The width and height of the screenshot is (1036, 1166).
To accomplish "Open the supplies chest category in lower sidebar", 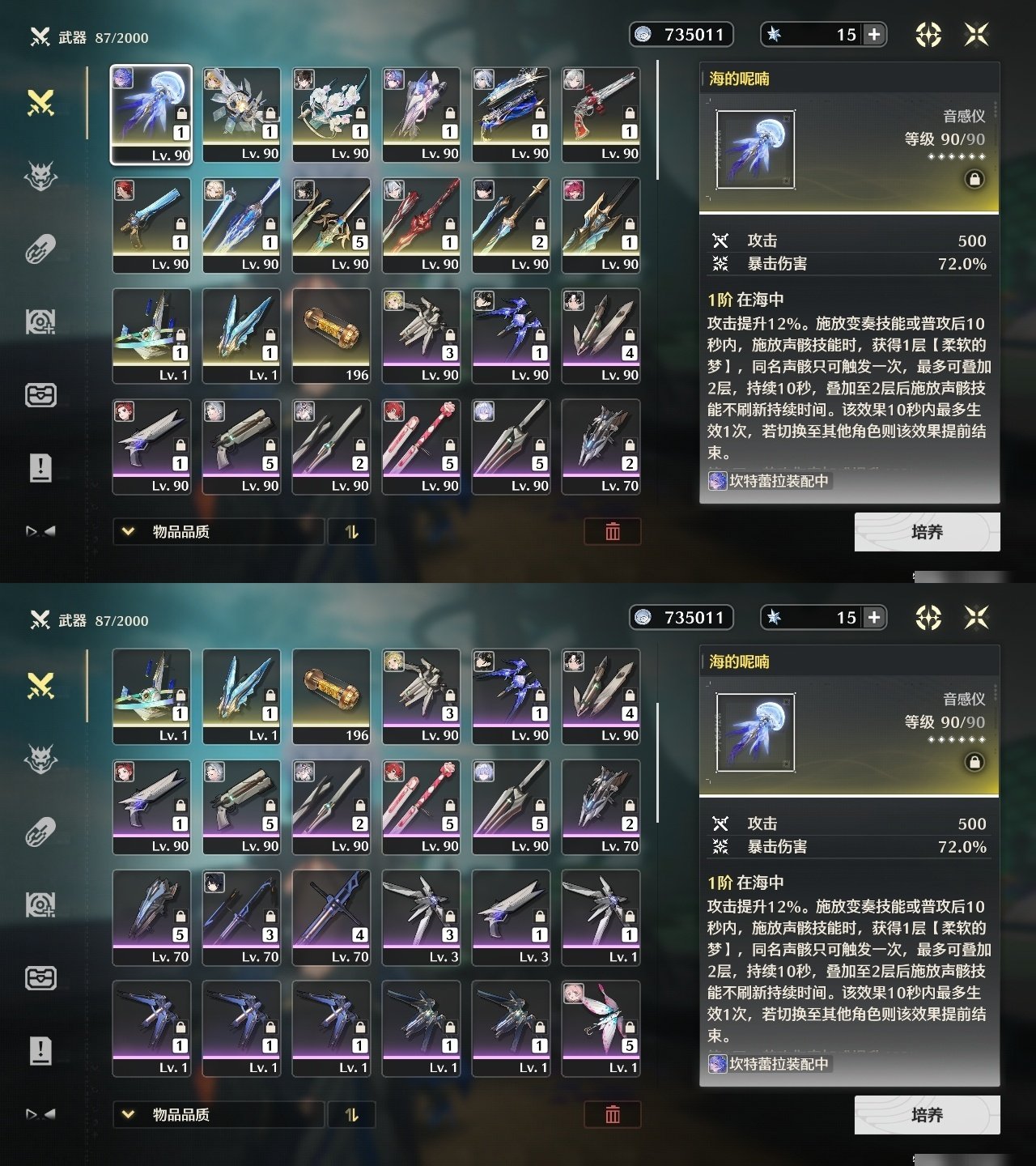I will coord(40,977).
